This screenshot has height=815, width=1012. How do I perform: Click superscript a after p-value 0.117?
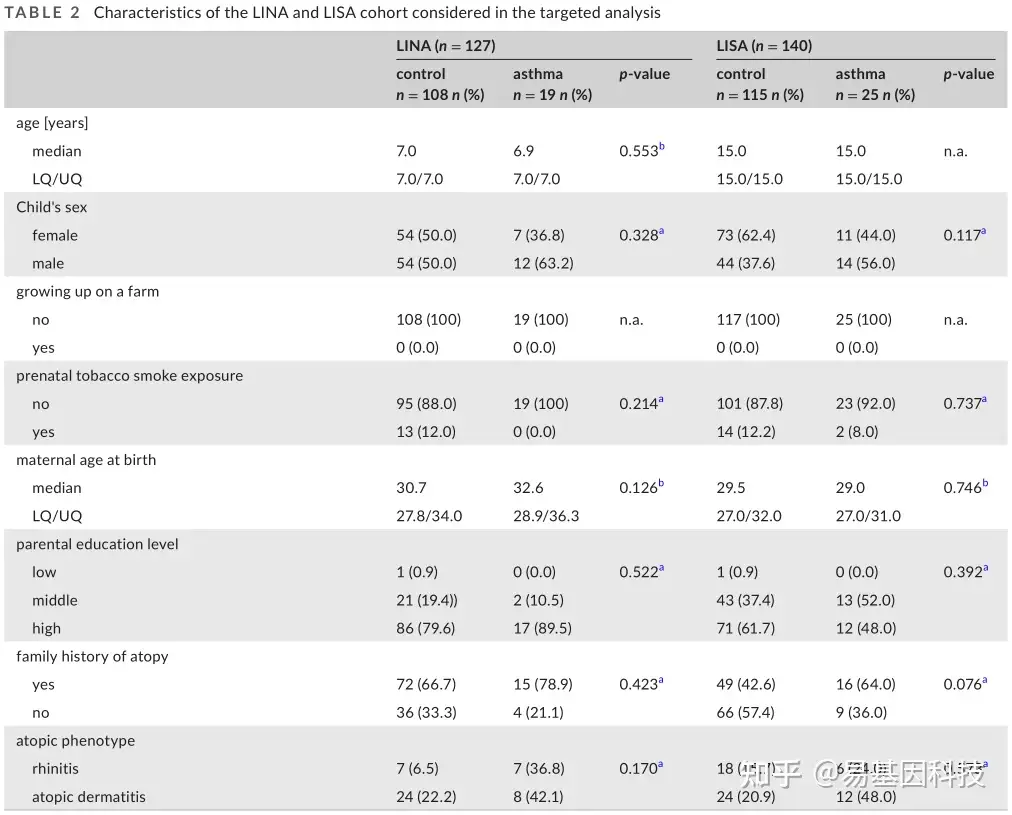click(x=984, y=232)
